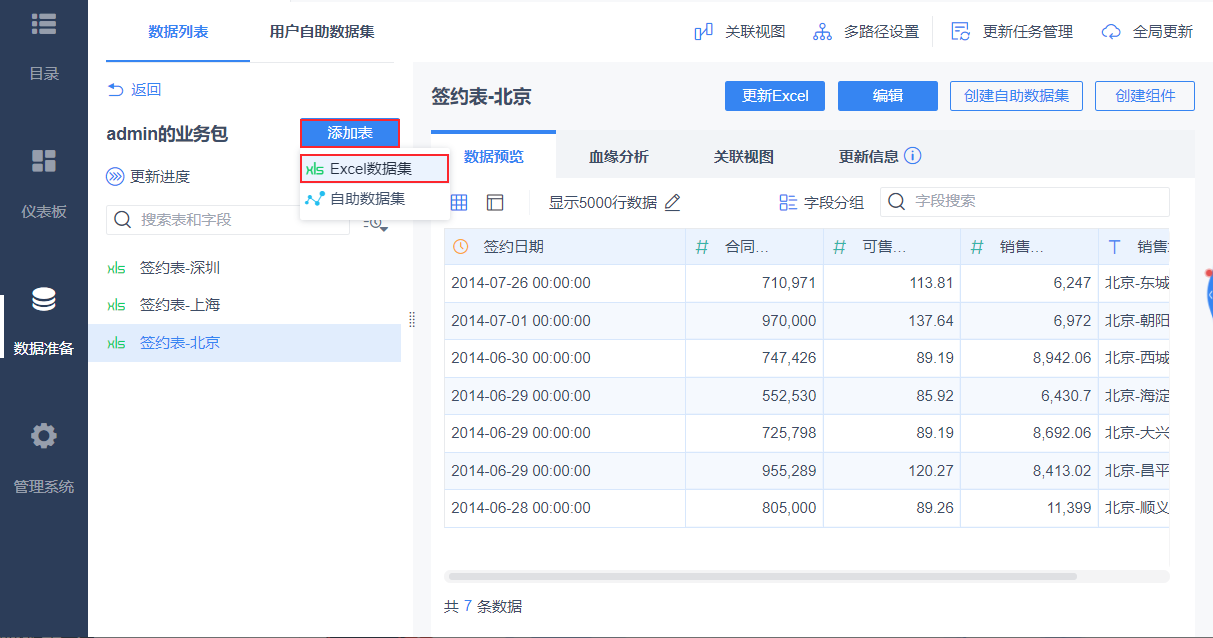Click the info icon next to 更新信息

(x=912, y=156)
